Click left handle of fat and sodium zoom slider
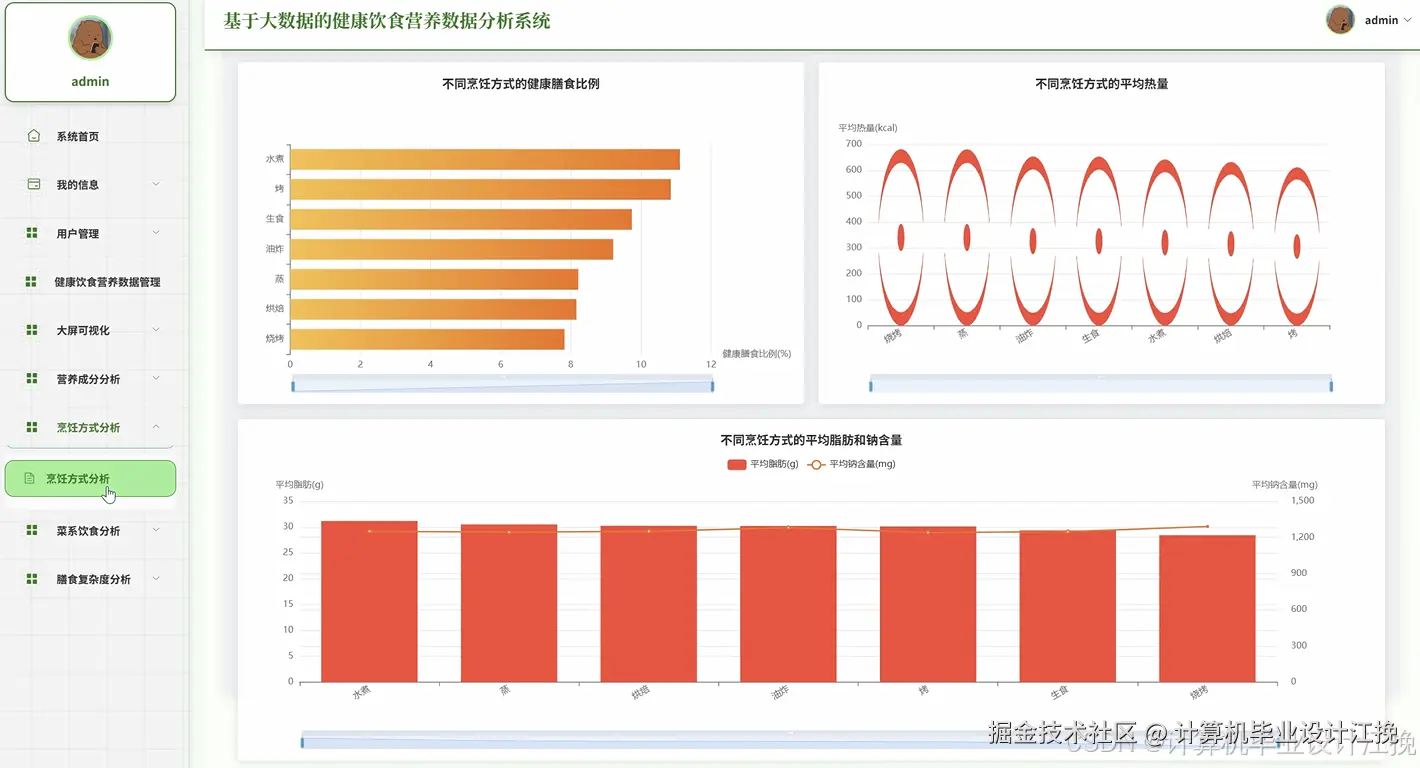 [x=303, y=742]
